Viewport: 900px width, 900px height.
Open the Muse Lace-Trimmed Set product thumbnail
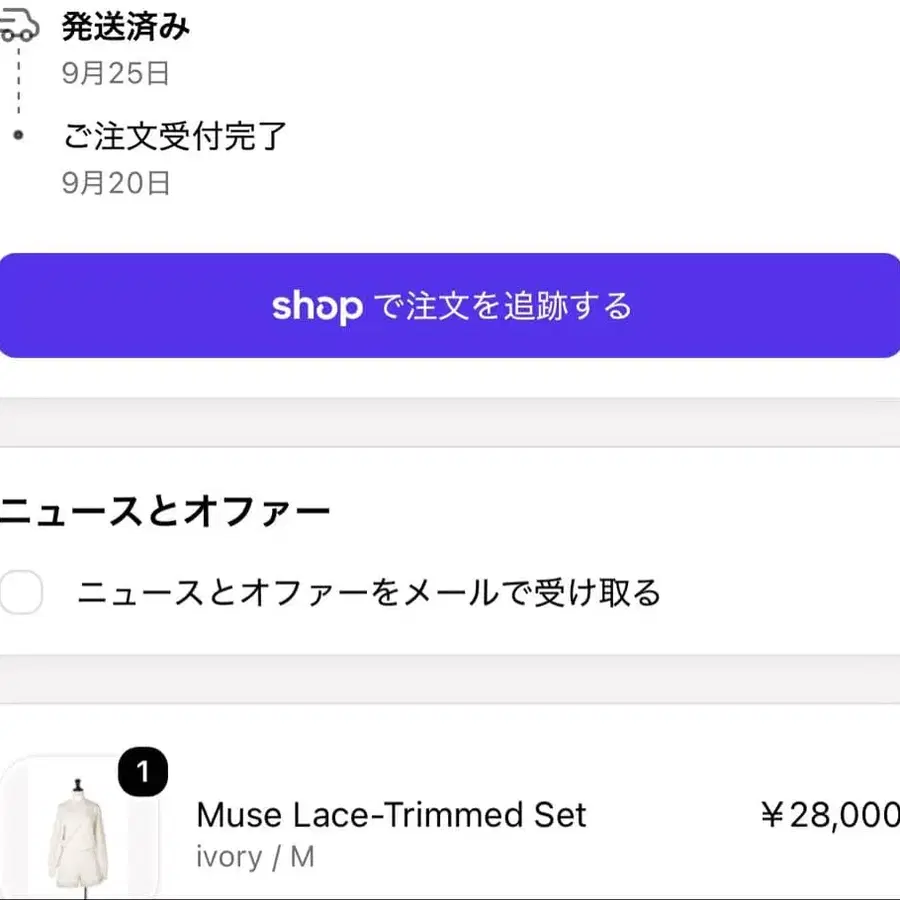tap(79, 828)
